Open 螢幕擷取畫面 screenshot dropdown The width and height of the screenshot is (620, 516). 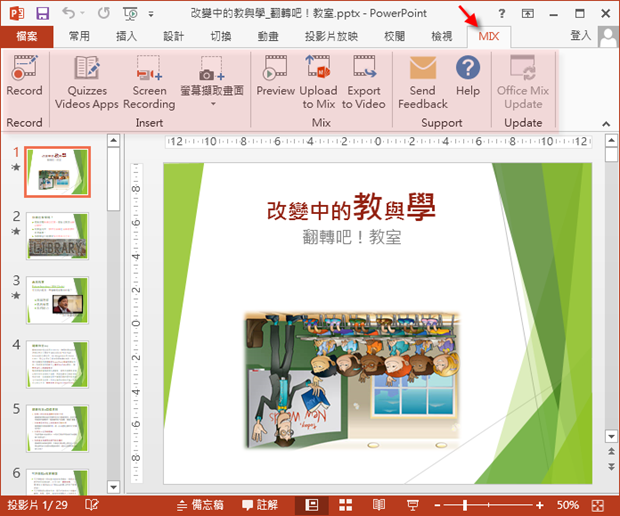pyautogui.click(x=212, y=81)
